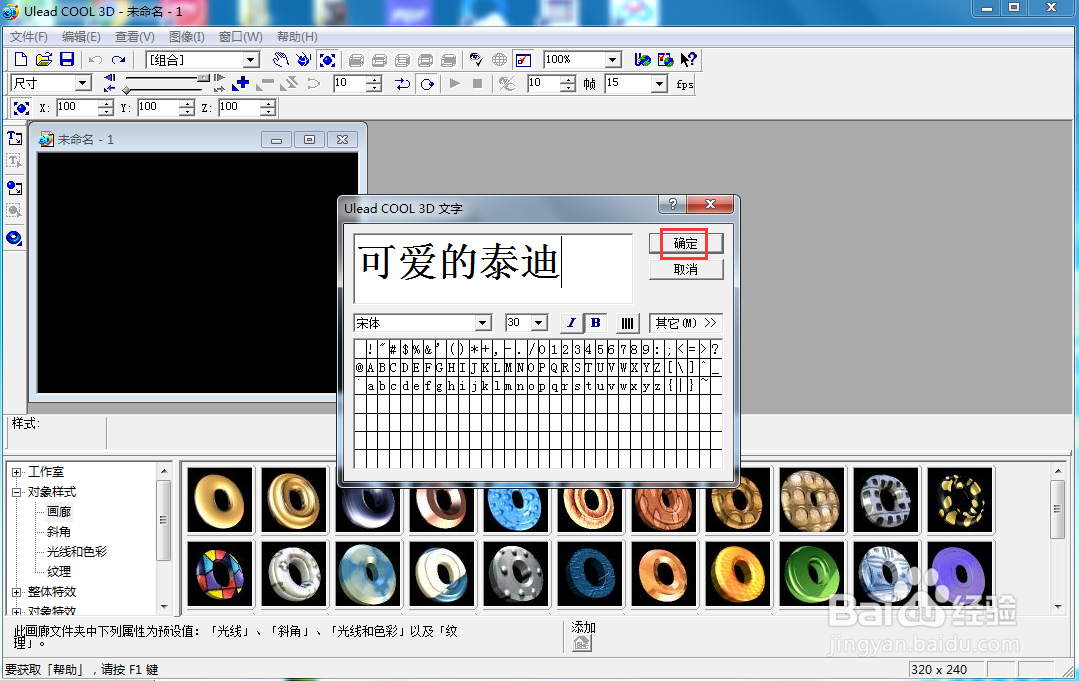This screenshot has height=681, width=1079.
Task: Select Edit Graphics tool in left sidebar
Action: 14,210
